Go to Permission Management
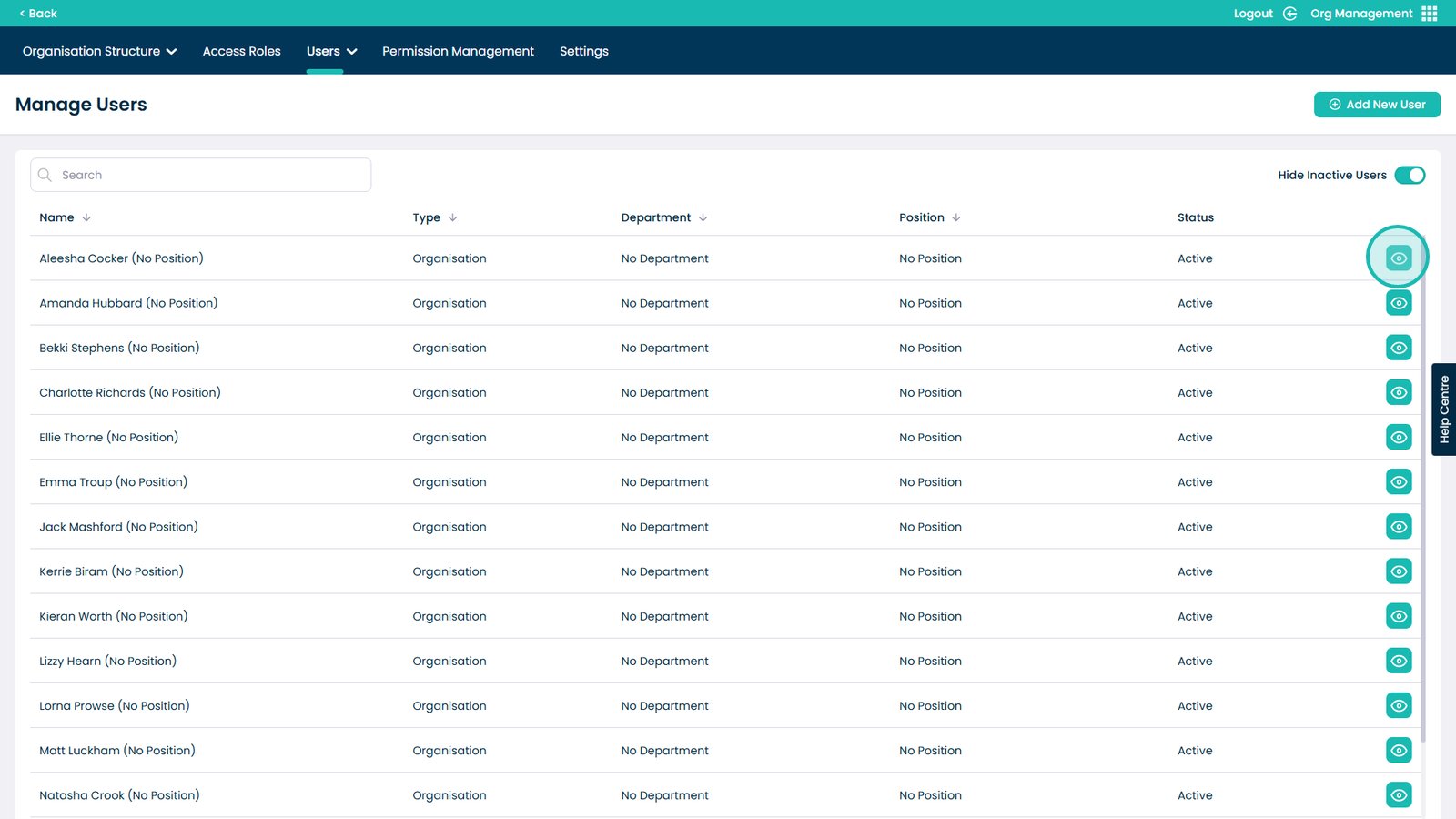 pos(458,51)
